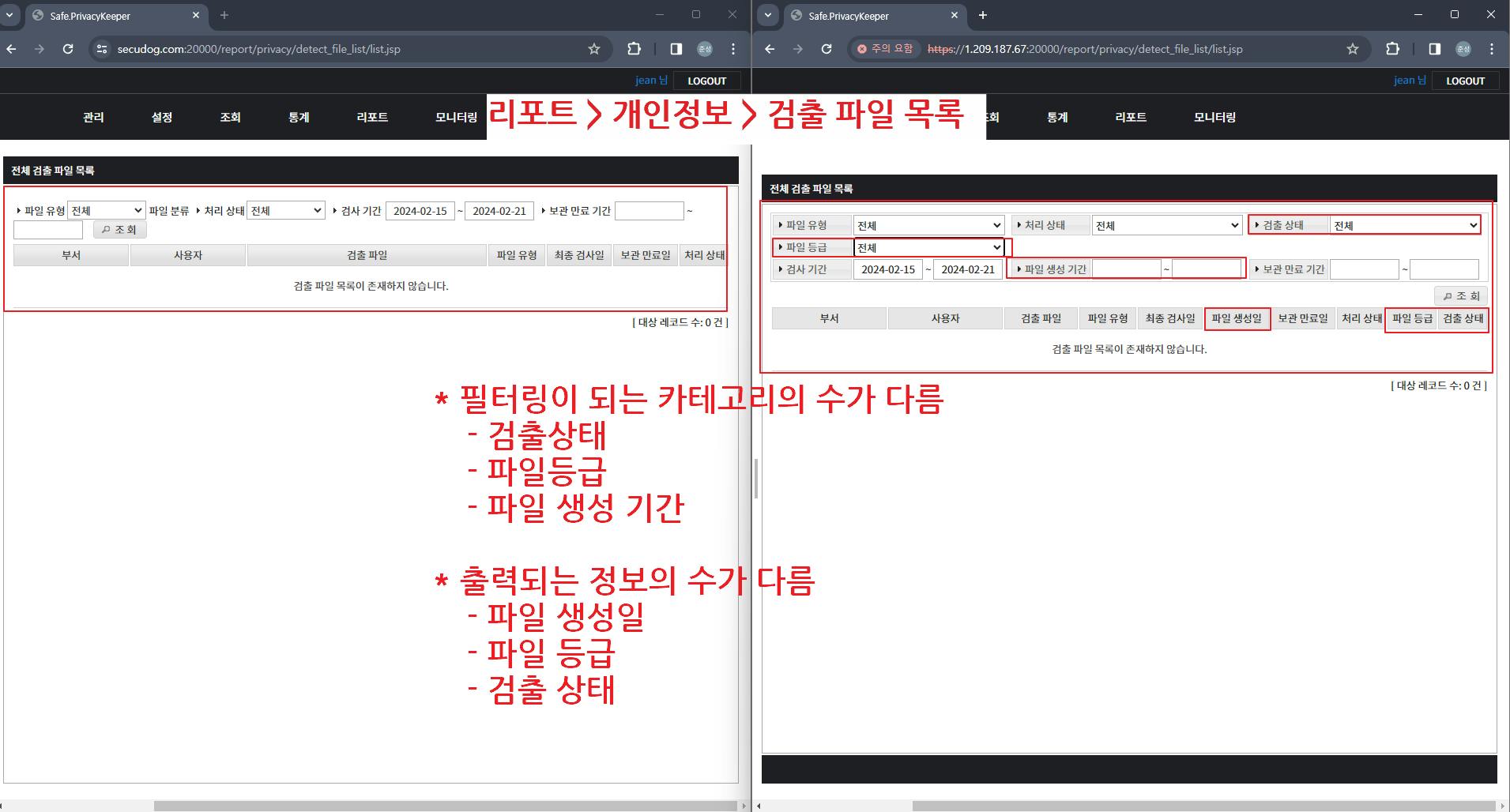Open 검출 상태 dropdown in right window

(1405, 225)
